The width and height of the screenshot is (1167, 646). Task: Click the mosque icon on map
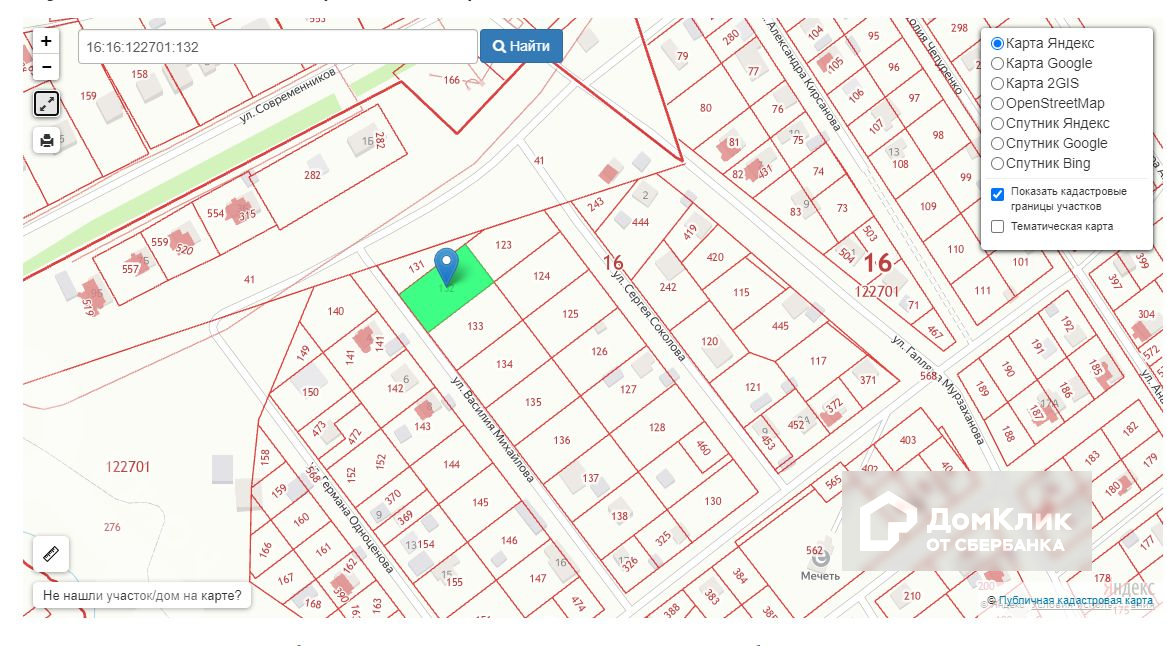point(820,558)
